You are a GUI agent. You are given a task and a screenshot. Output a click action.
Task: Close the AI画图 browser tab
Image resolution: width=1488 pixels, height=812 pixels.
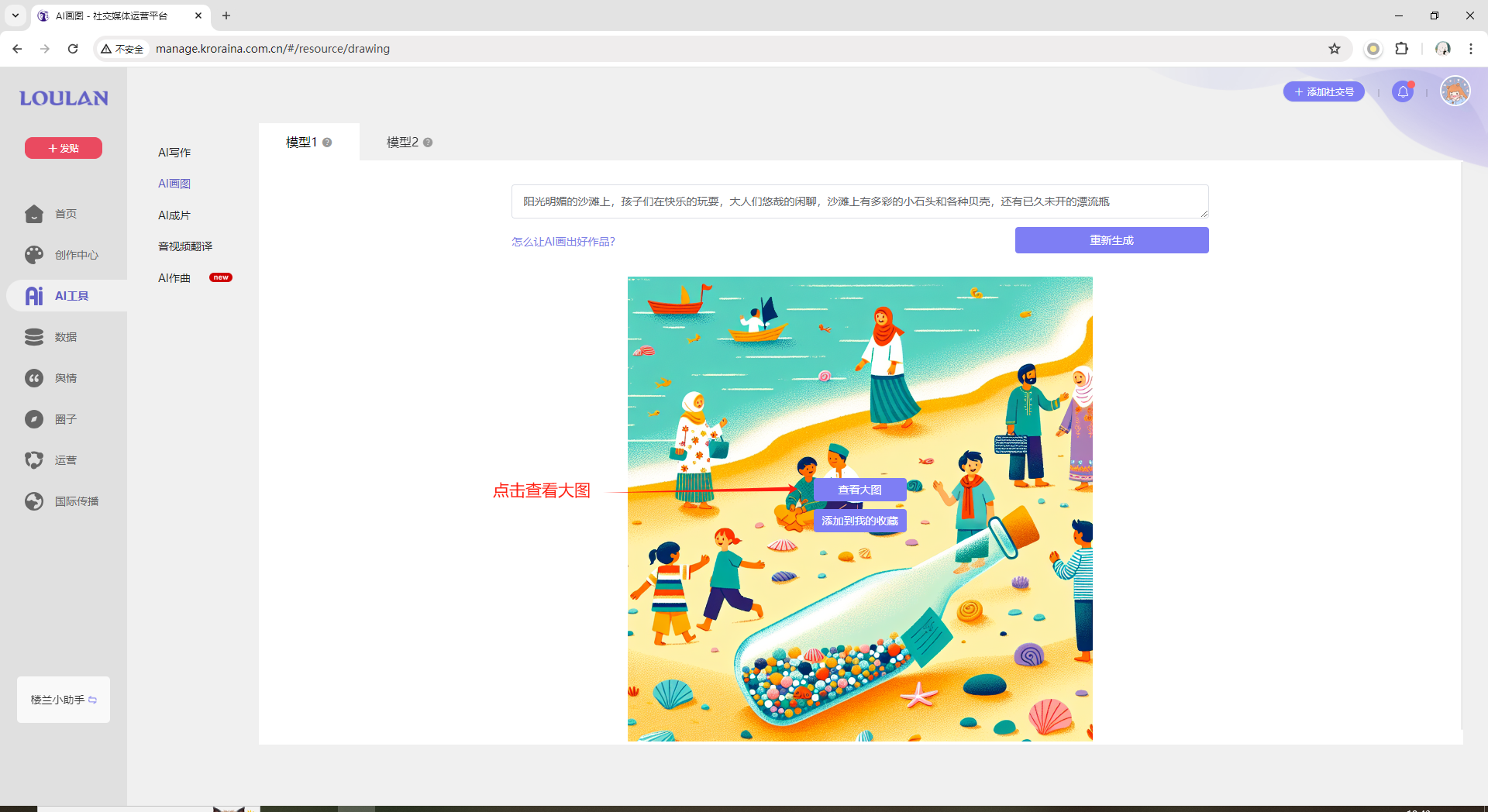[x=198, y=15]
